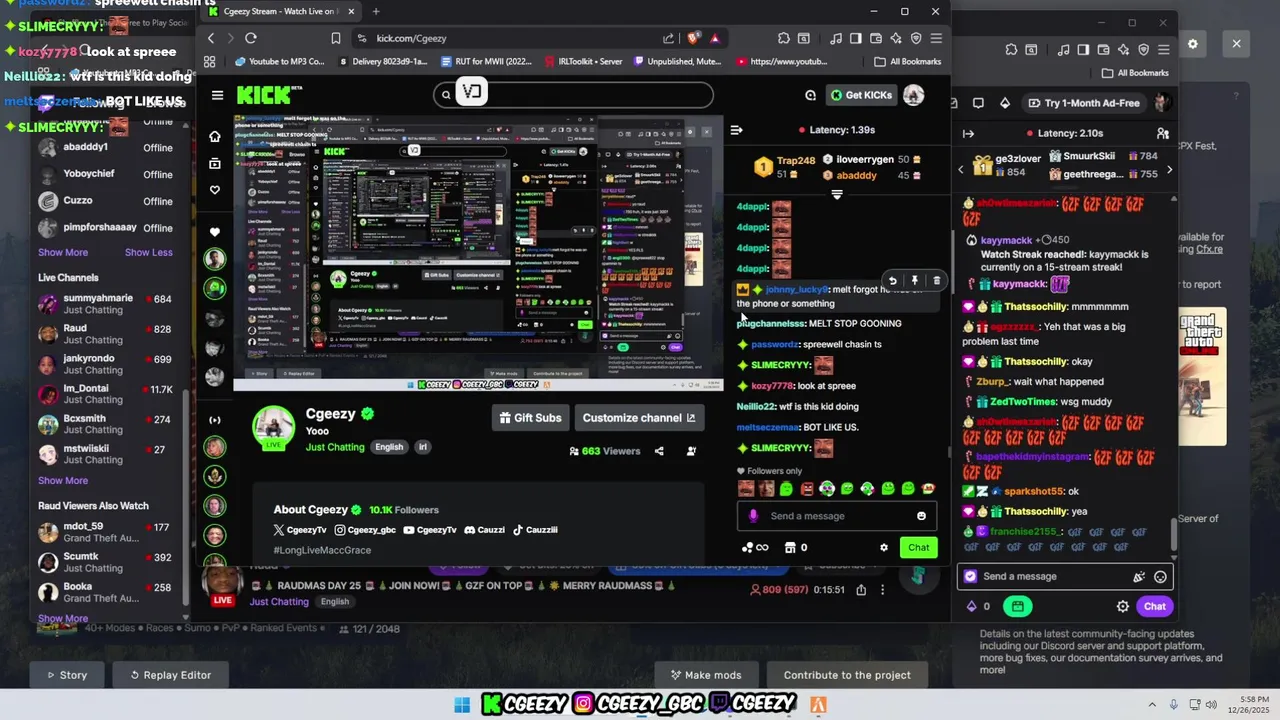Pin johnny_lucky9's chat message
1280x720 pixels.
(914, 281)
